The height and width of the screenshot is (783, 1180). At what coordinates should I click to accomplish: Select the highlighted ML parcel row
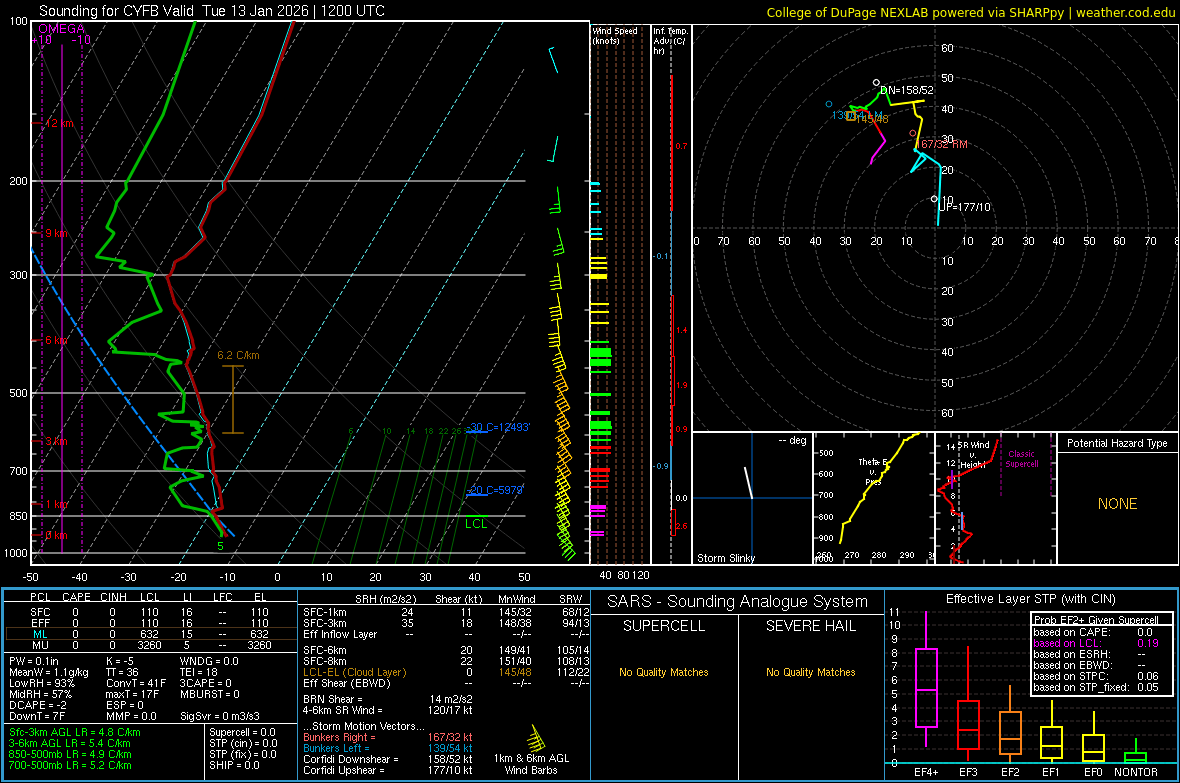point(149,634)
